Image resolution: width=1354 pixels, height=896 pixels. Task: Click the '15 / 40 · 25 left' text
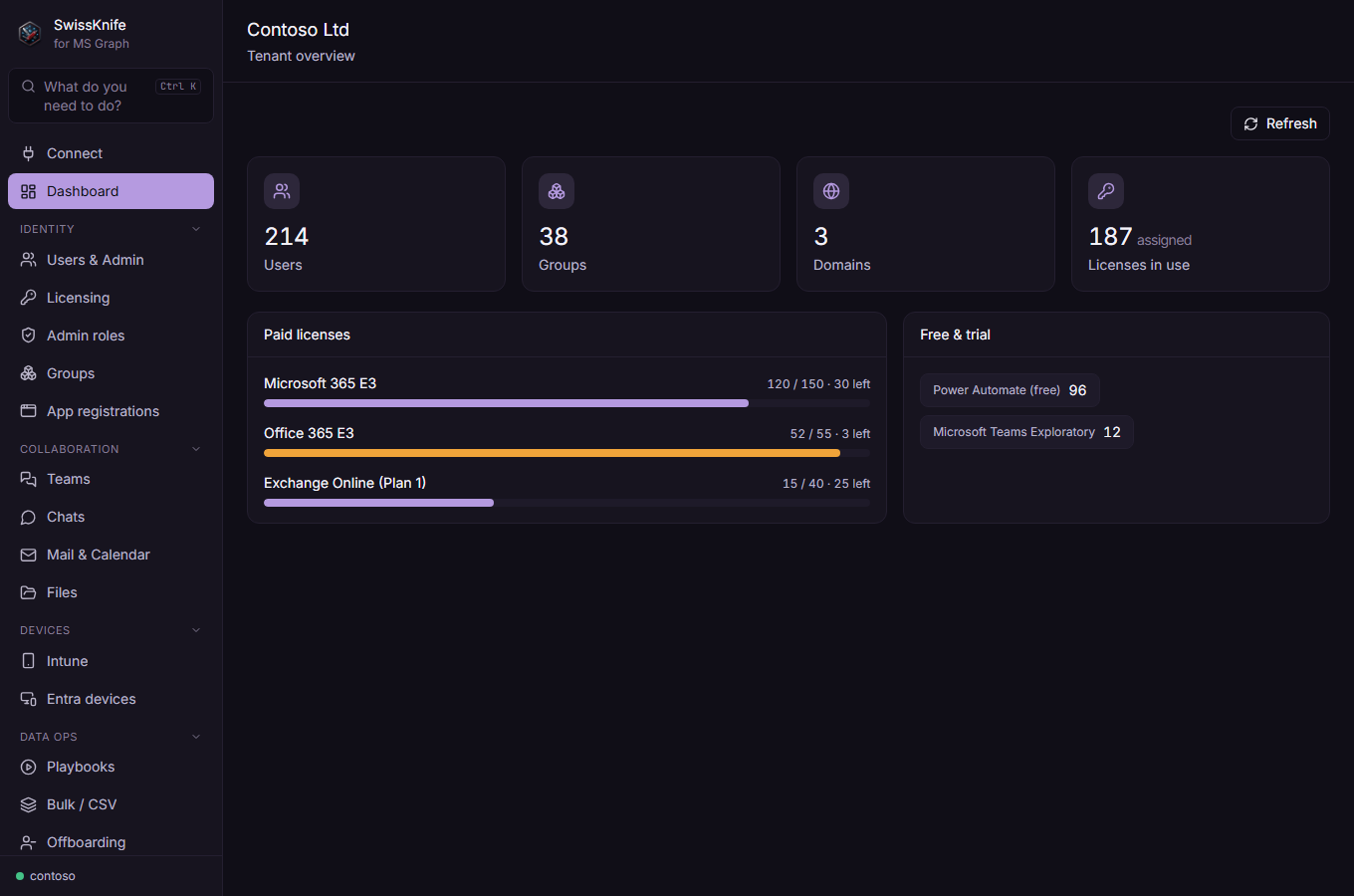click(826, 484)
